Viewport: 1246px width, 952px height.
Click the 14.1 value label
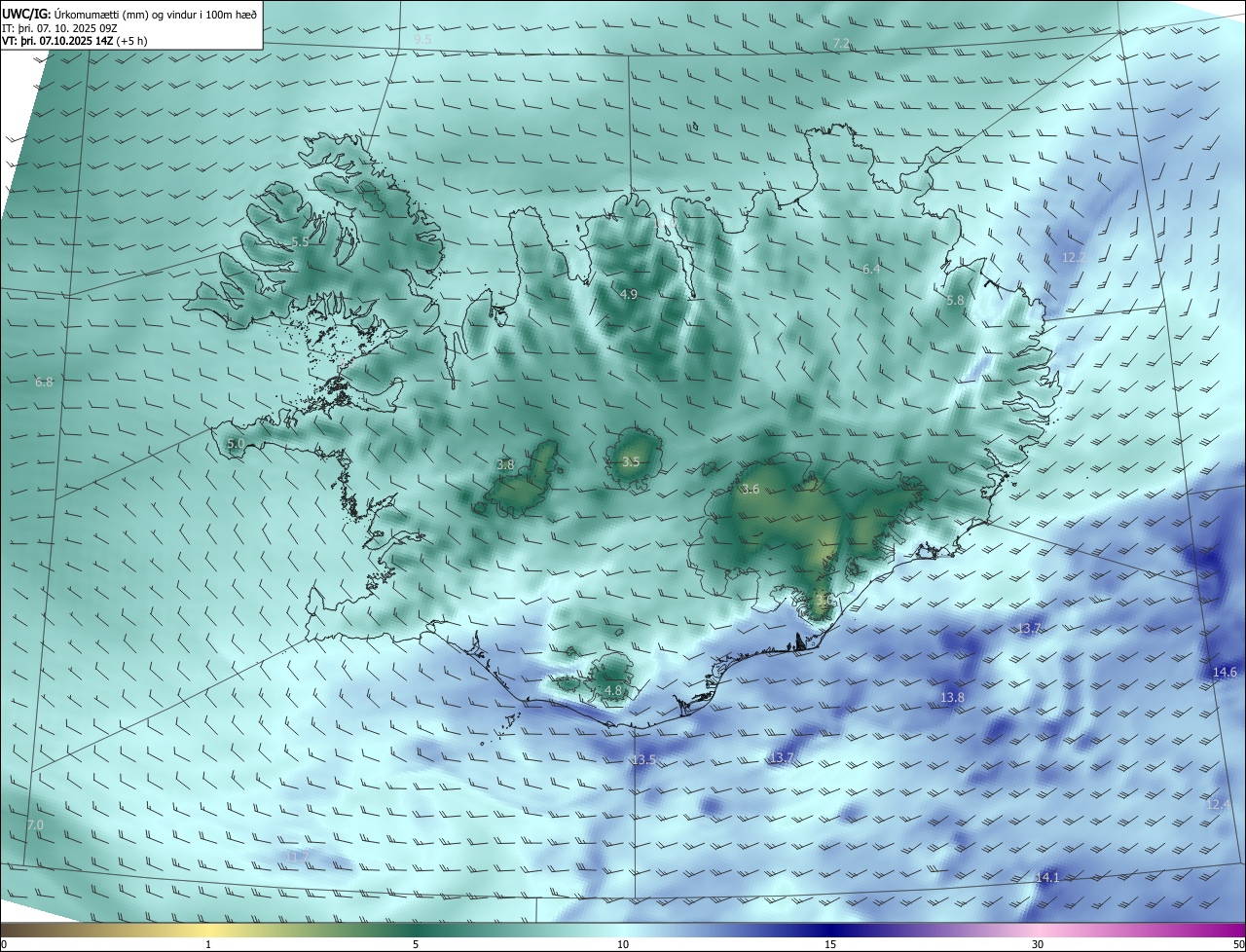click(1047, 878)
